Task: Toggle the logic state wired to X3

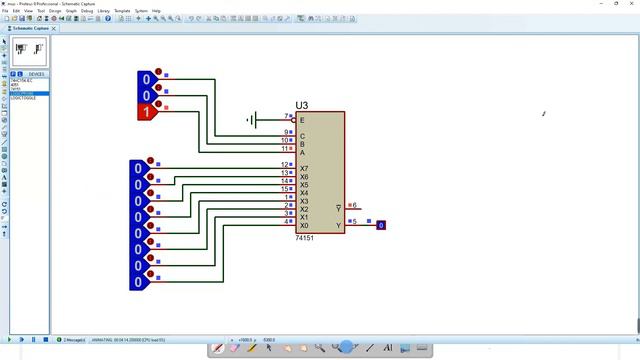Action: coord(138,233)
